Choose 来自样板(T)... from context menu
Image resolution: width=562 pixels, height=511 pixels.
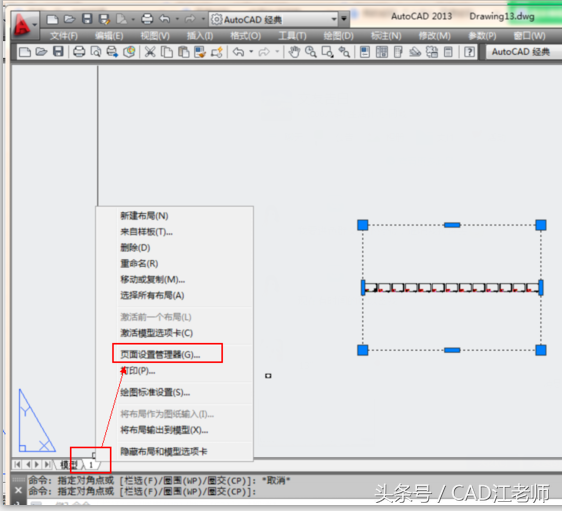(x=146, y=232)
